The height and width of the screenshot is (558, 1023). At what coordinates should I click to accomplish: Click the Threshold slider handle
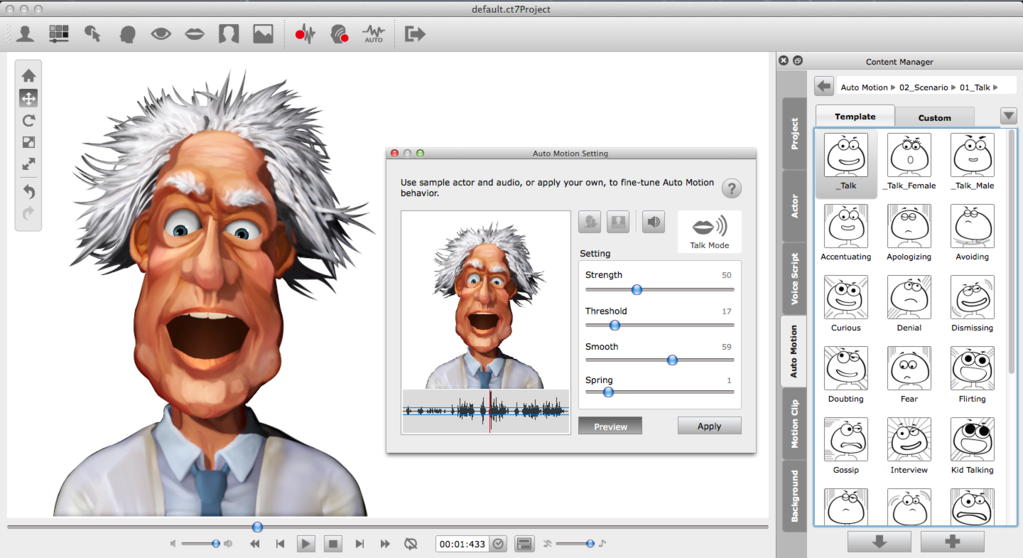615,325
